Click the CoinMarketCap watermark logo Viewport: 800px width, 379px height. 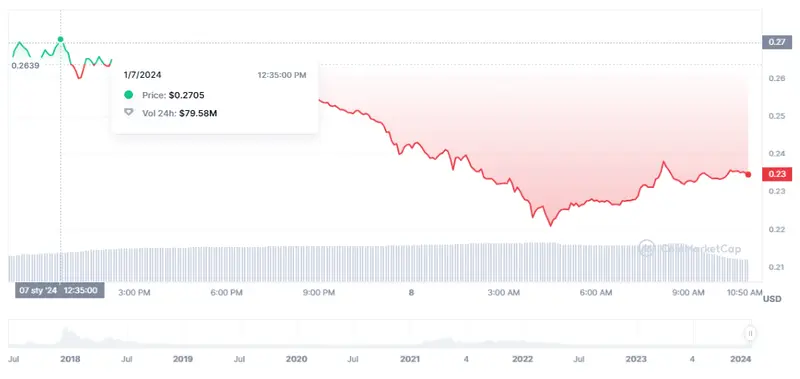tap(690, 248)
